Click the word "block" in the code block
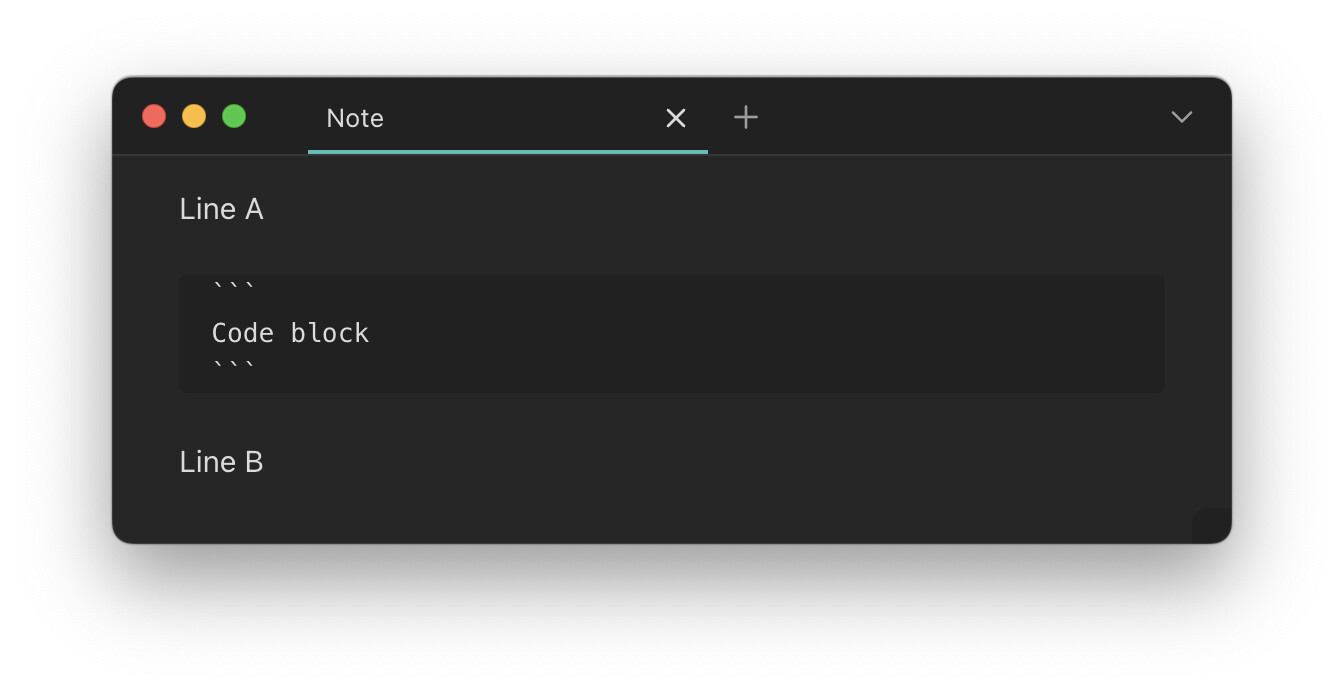Image resolution: width=1344 pixels, height=692 pixels. coord(330,333)
